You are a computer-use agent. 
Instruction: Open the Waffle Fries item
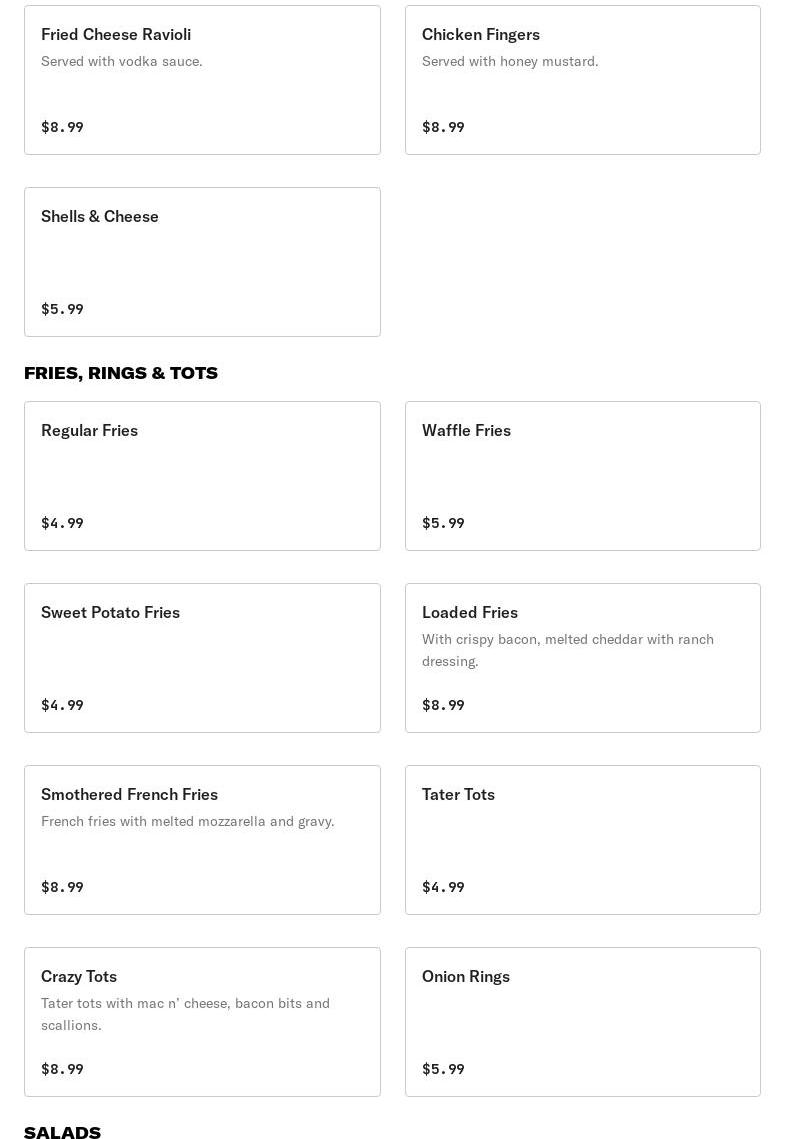tap(582, 476)
